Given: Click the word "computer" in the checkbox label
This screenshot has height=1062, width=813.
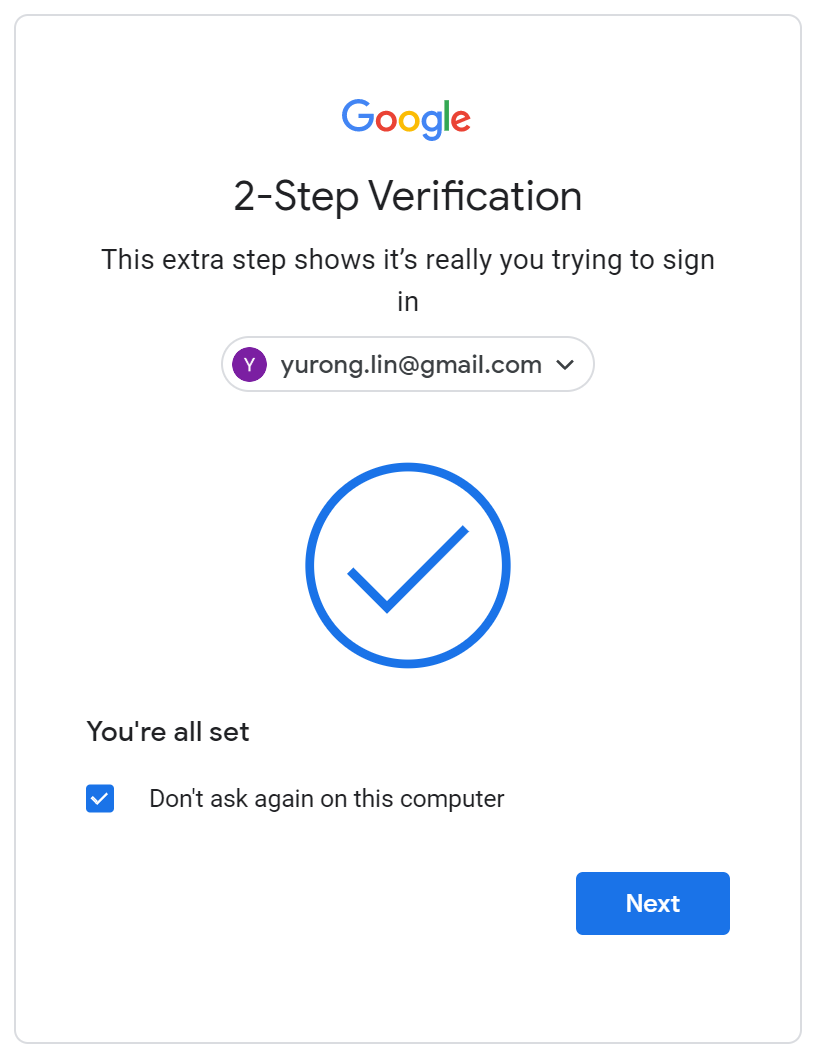Looking at the screenshot, I should pos(455,799).
